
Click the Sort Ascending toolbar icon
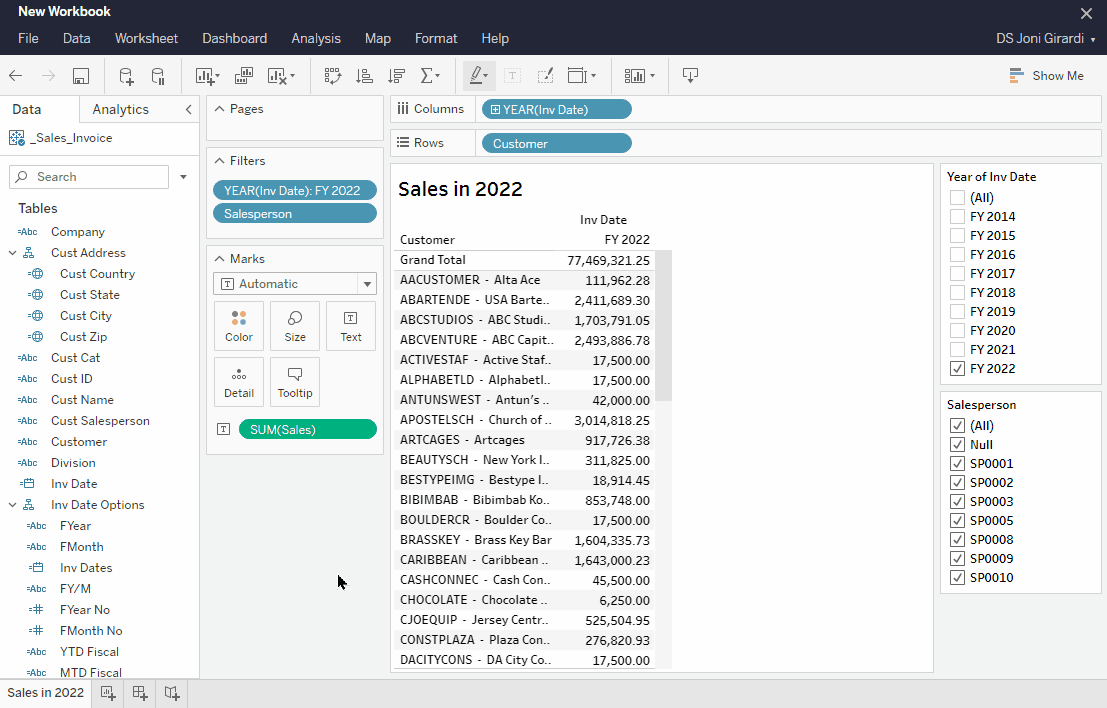click(x=364, y=76)
